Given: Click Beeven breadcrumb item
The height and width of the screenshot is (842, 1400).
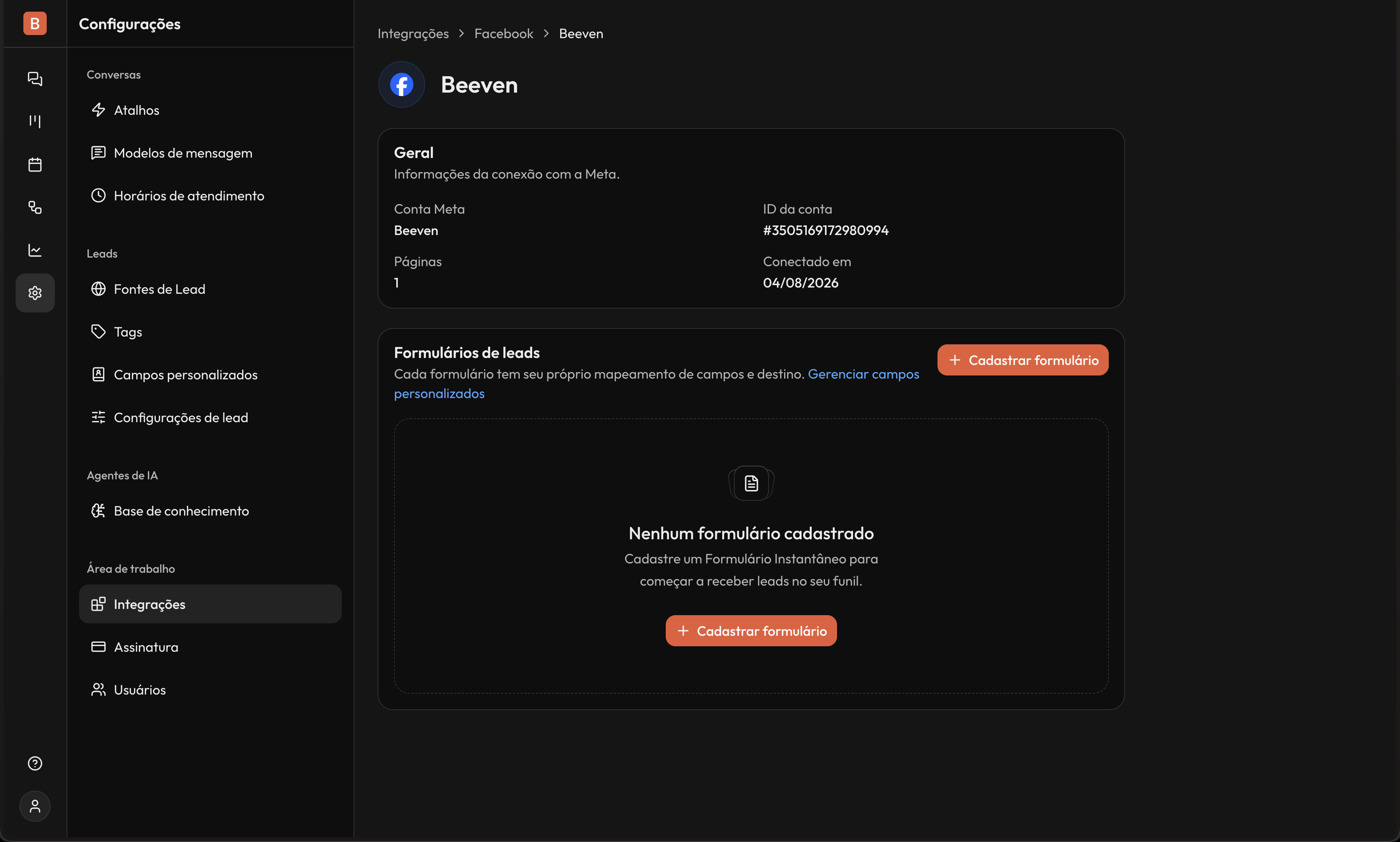Looking at the screenshot, I should (x=581, y=33).
